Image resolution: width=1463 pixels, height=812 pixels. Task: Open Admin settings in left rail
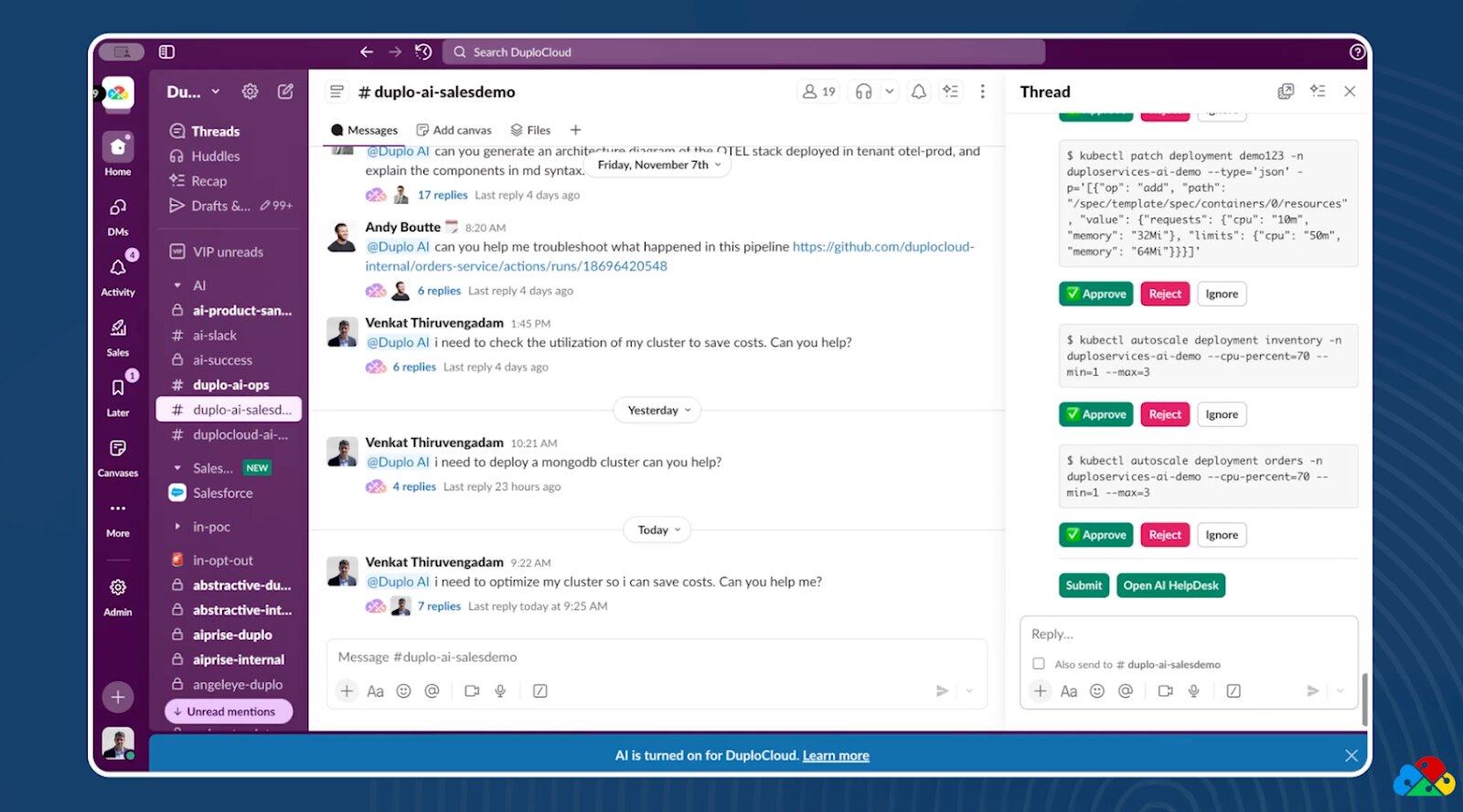coord(118,595)
